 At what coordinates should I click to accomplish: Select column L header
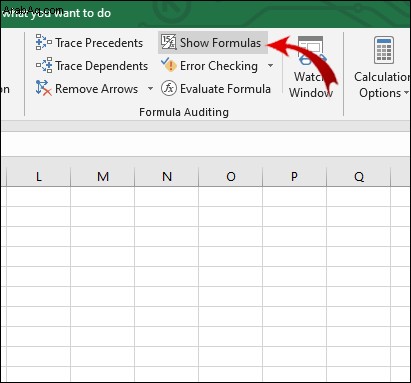38,176
